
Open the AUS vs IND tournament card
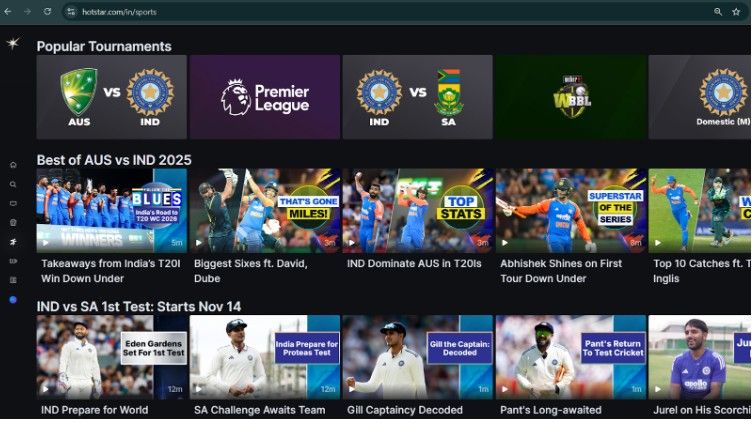112,97
